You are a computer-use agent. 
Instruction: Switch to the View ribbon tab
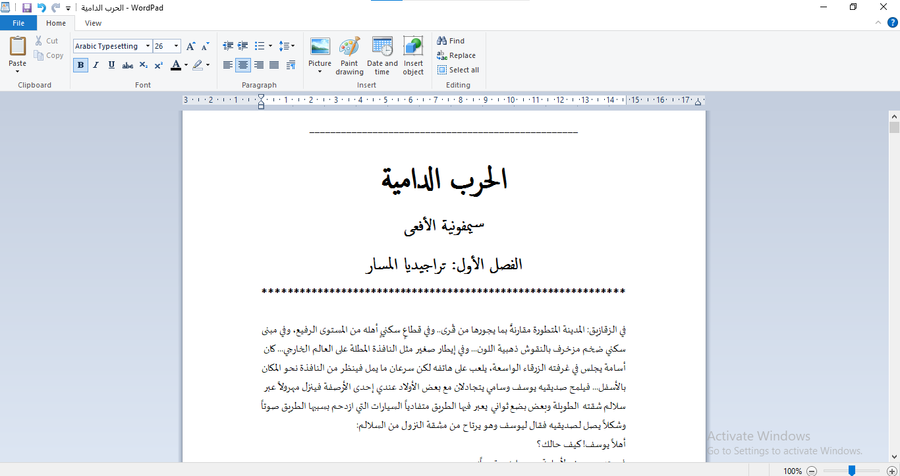(93, 23)
